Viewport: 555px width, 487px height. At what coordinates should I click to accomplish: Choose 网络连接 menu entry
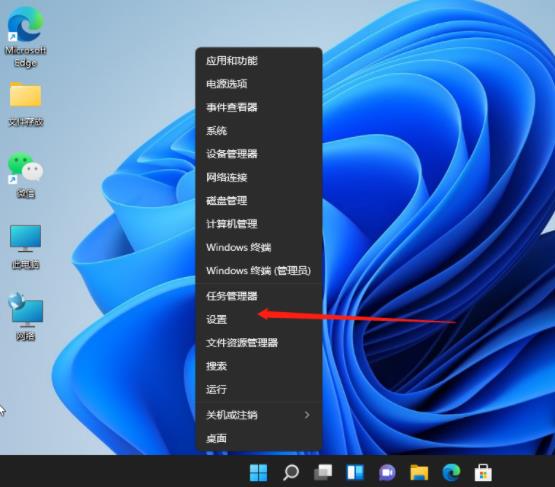259,177
